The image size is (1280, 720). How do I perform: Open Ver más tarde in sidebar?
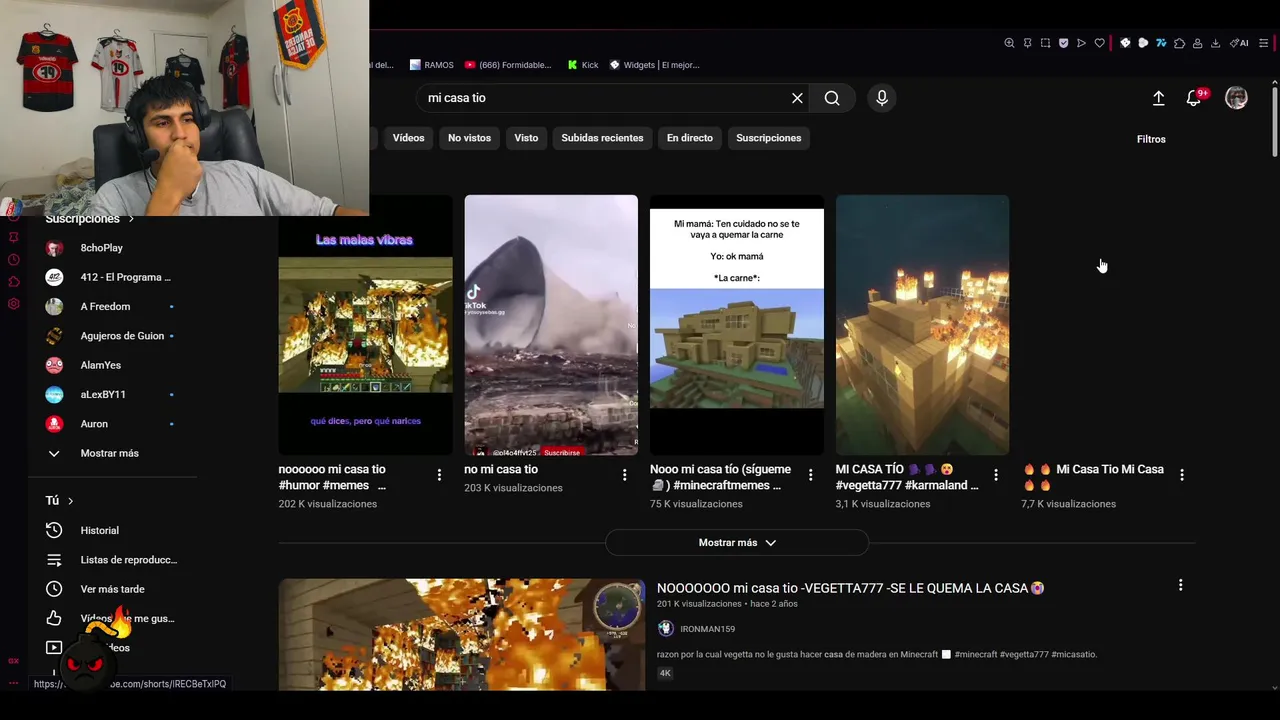click(113, 589)
